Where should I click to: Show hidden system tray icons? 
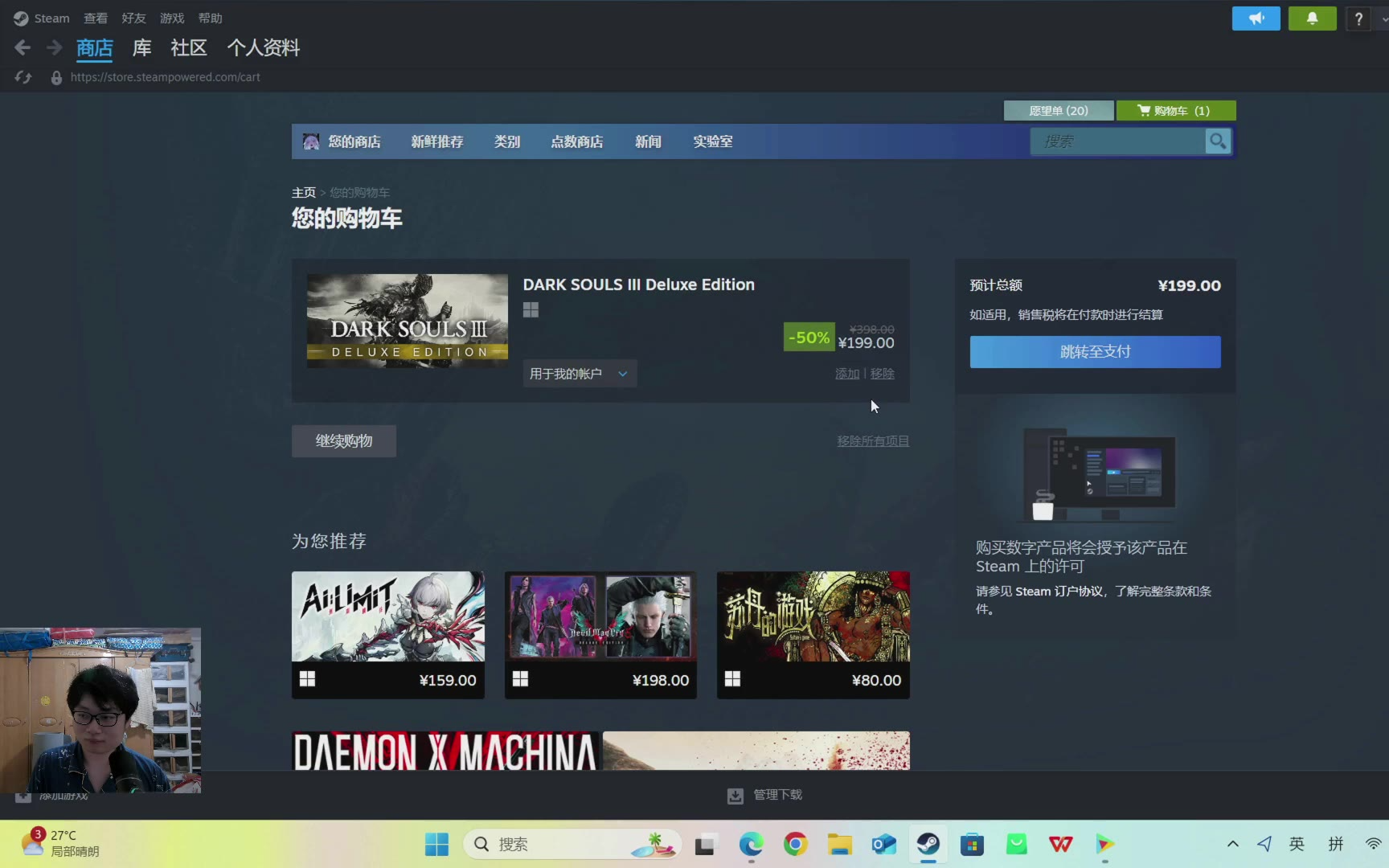point(1232,844)
